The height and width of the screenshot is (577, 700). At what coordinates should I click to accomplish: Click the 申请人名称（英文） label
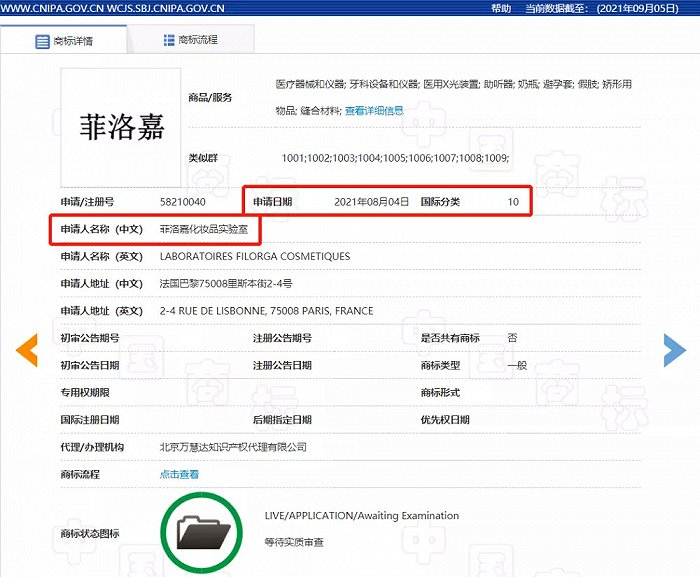tap(102, 256)
